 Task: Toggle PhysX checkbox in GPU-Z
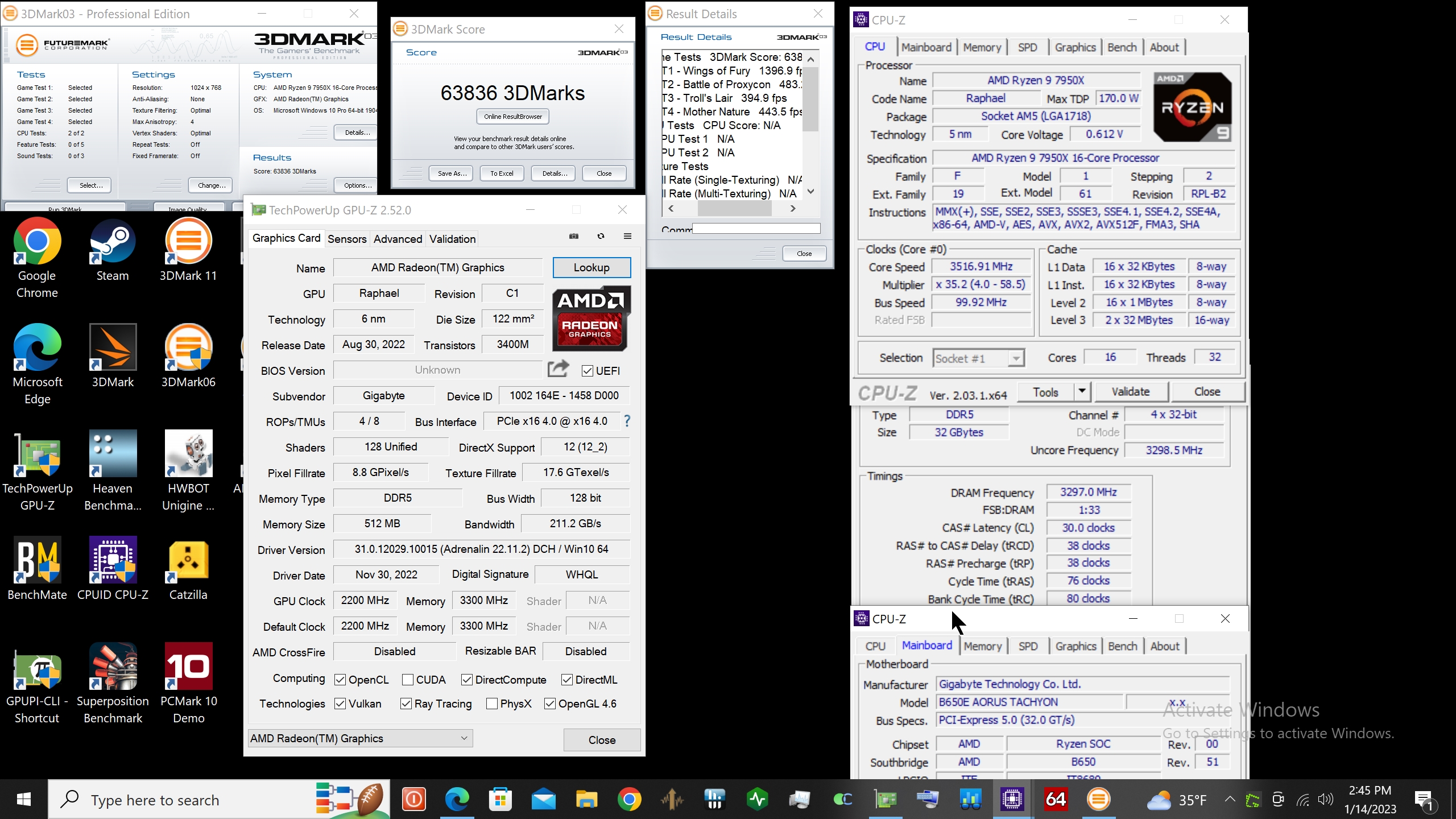point(492,704)
